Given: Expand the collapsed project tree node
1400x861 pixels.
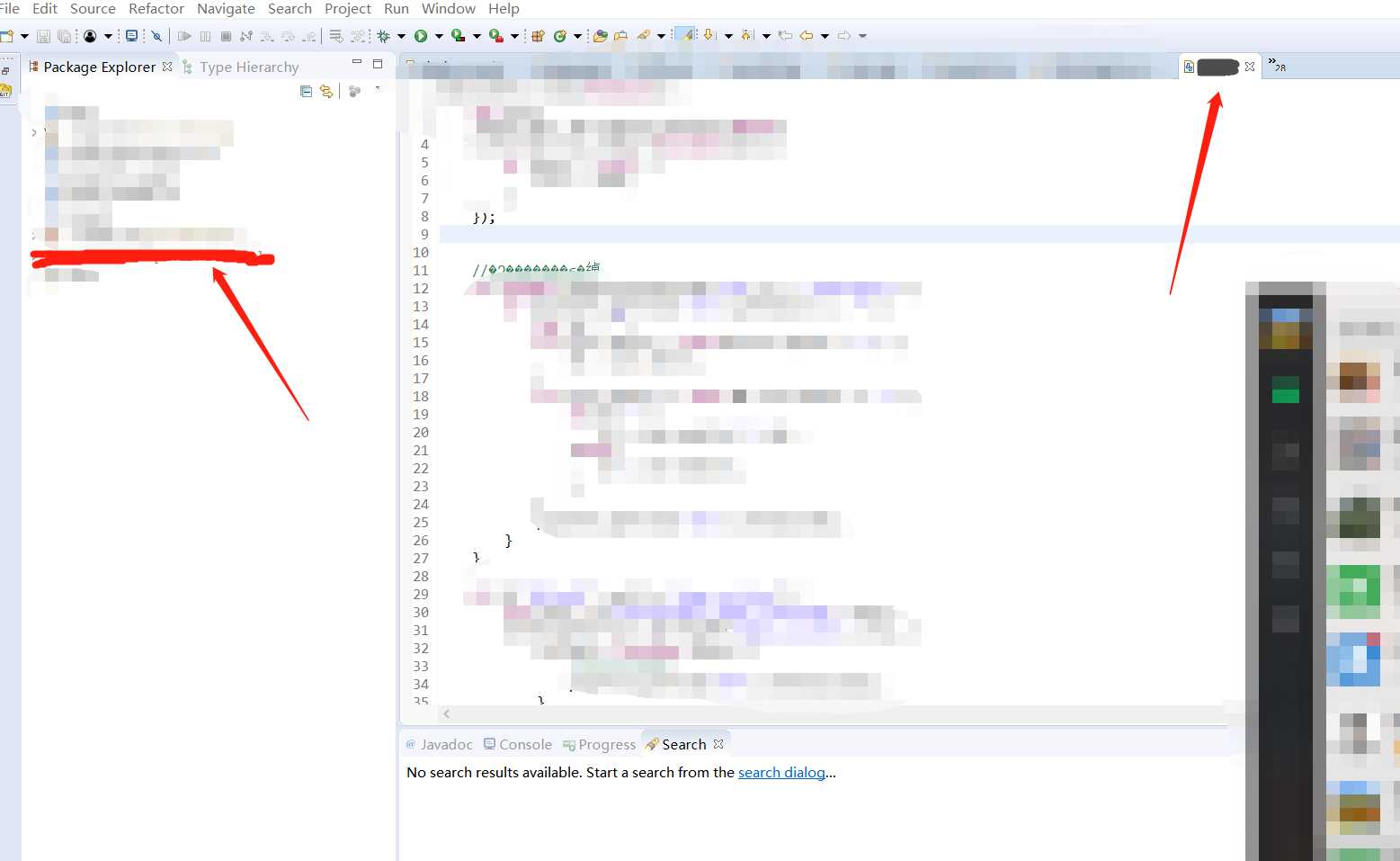Looking at the screenshot, I should 34,132.
